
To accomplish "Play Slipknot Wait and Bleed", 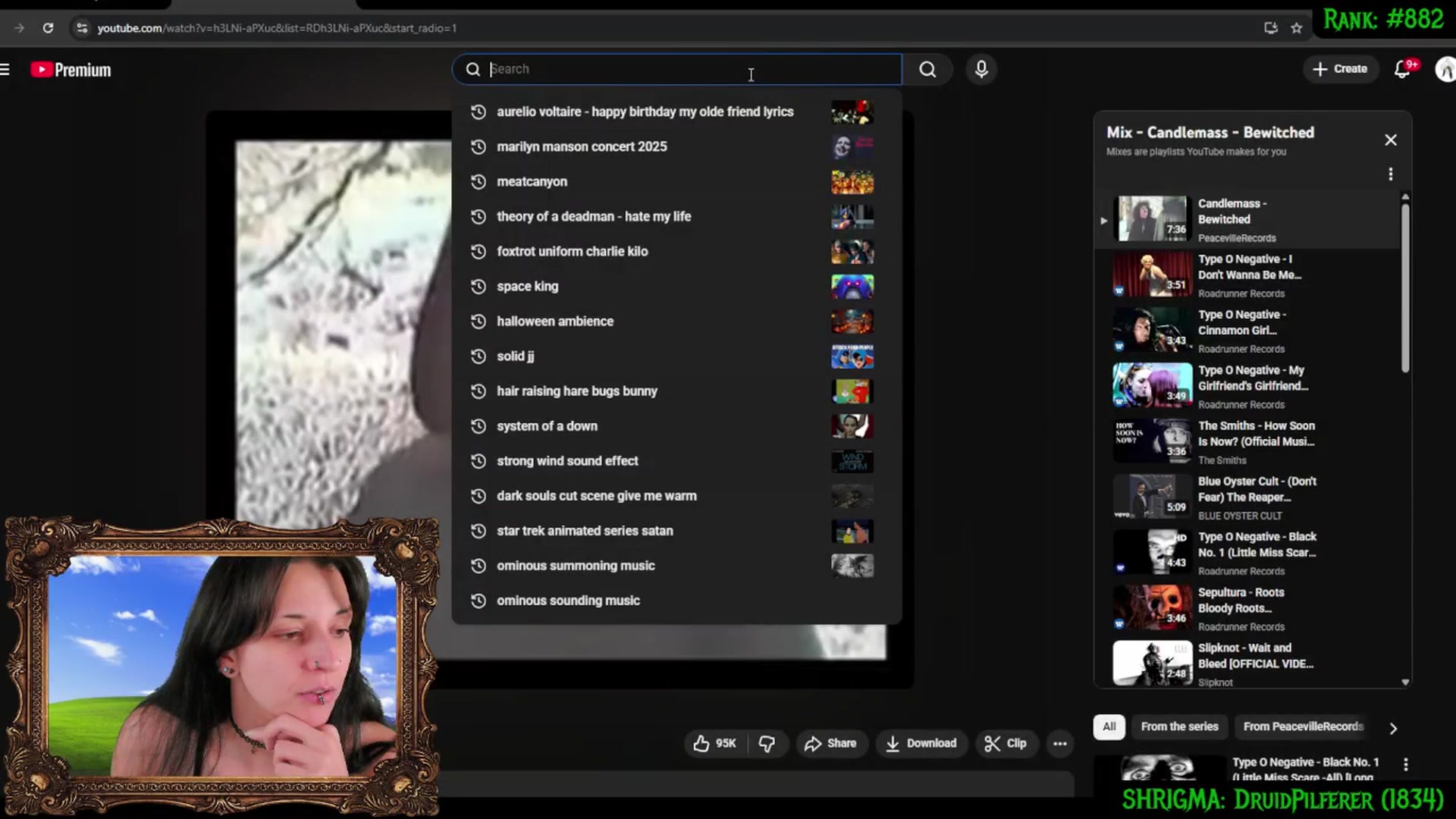I will click(1247, 664).
